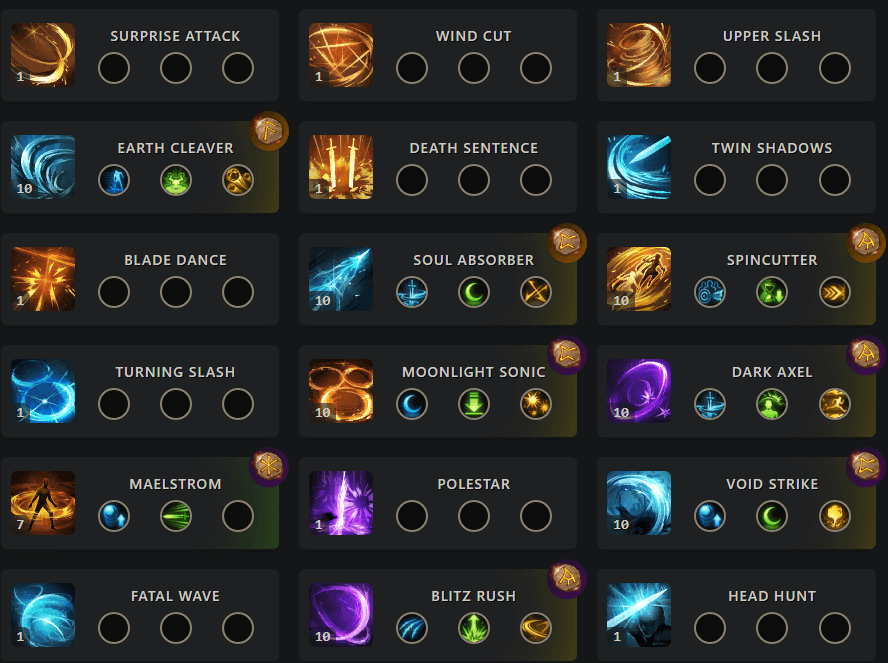Screen dimensions: 888x663
Task: Click the Earth Cleaver skill icon
Action: (x=43, y=167)
